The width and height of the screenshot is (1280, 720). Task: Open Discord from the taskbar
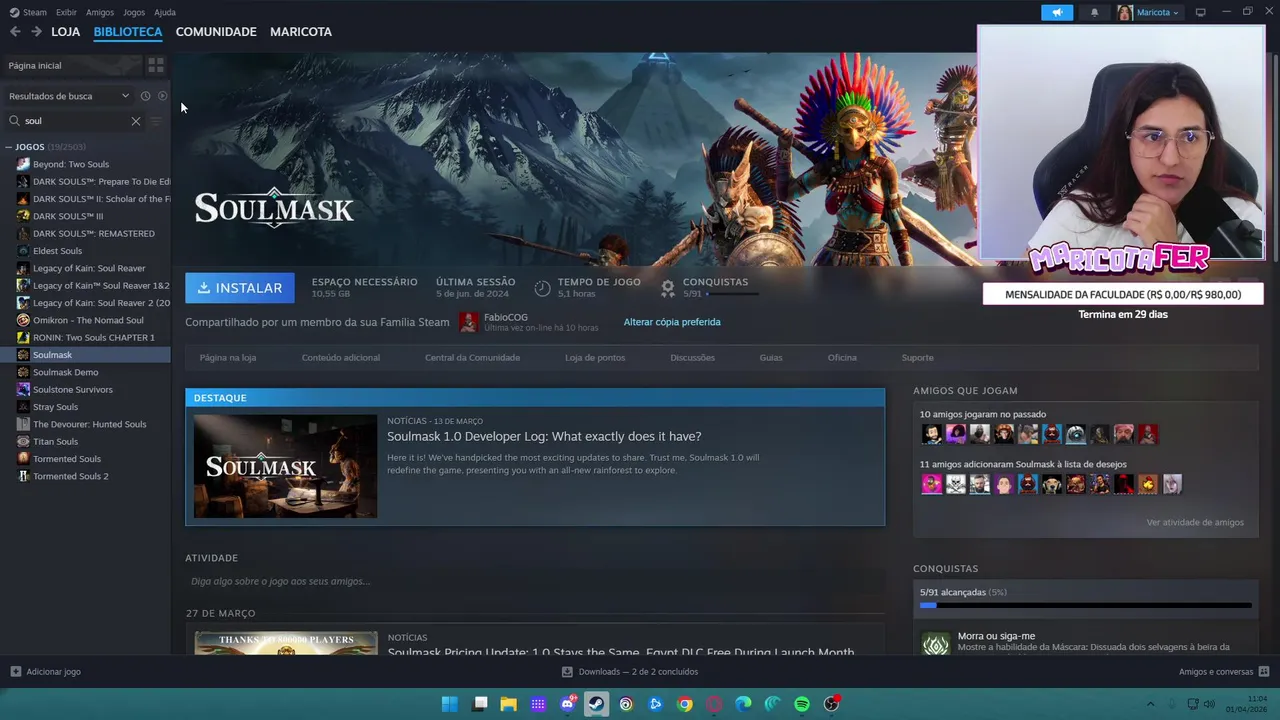point(568,704)
